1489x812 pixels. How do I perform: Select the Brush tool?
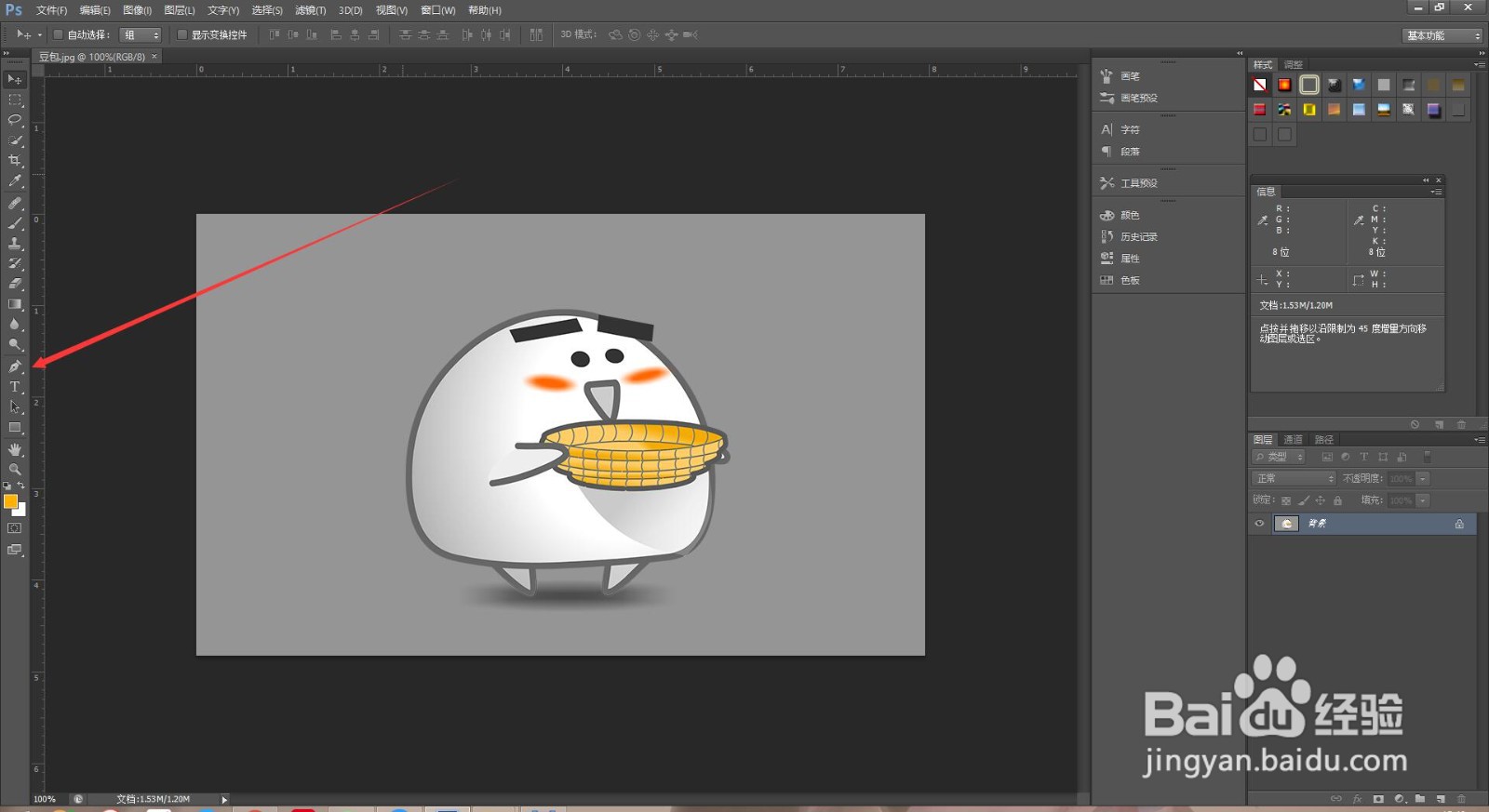15,223
